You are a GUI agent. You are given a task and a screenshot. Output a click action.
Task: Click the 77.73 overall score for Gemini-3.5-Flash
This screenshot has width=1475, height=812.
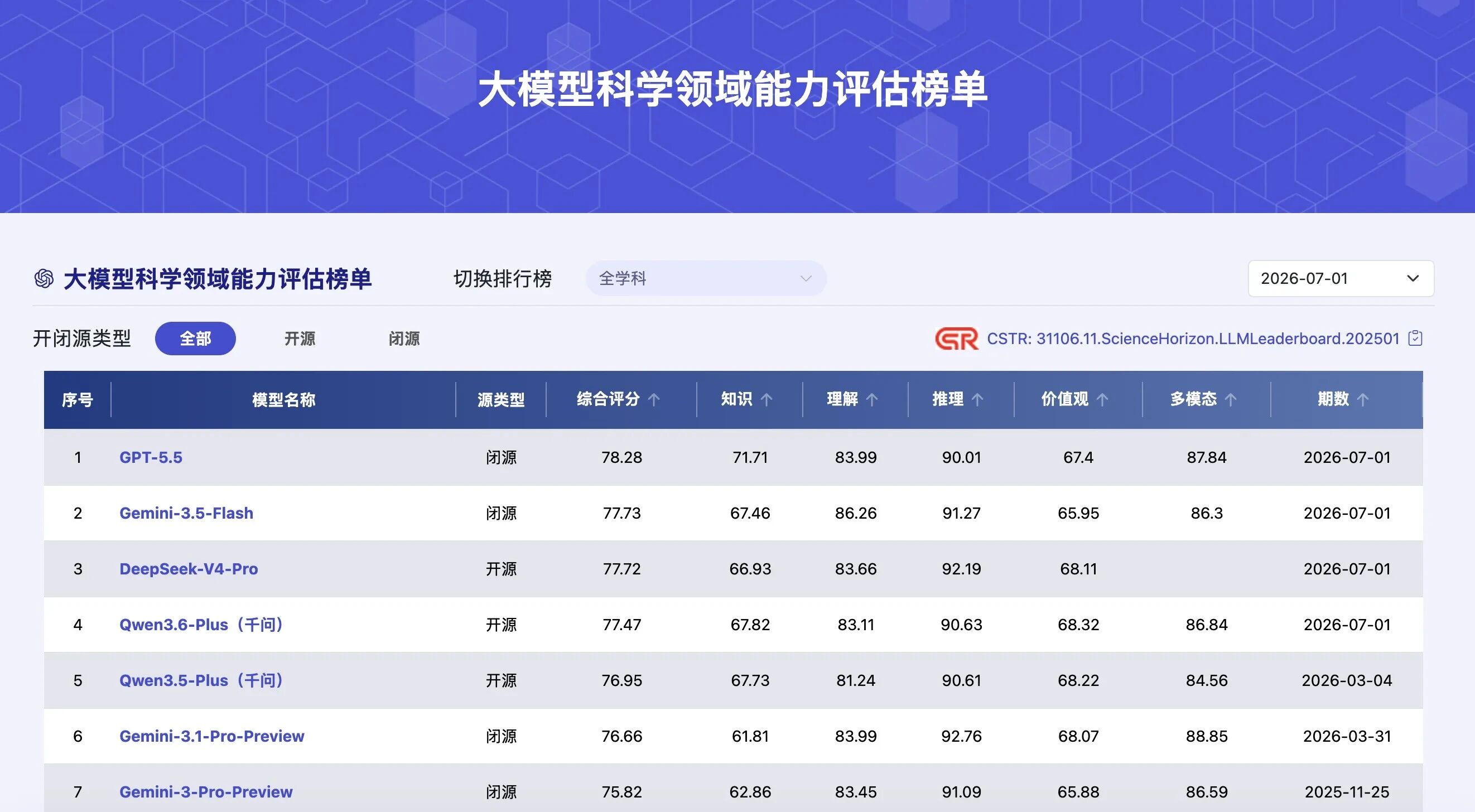[x=622, y=513]
